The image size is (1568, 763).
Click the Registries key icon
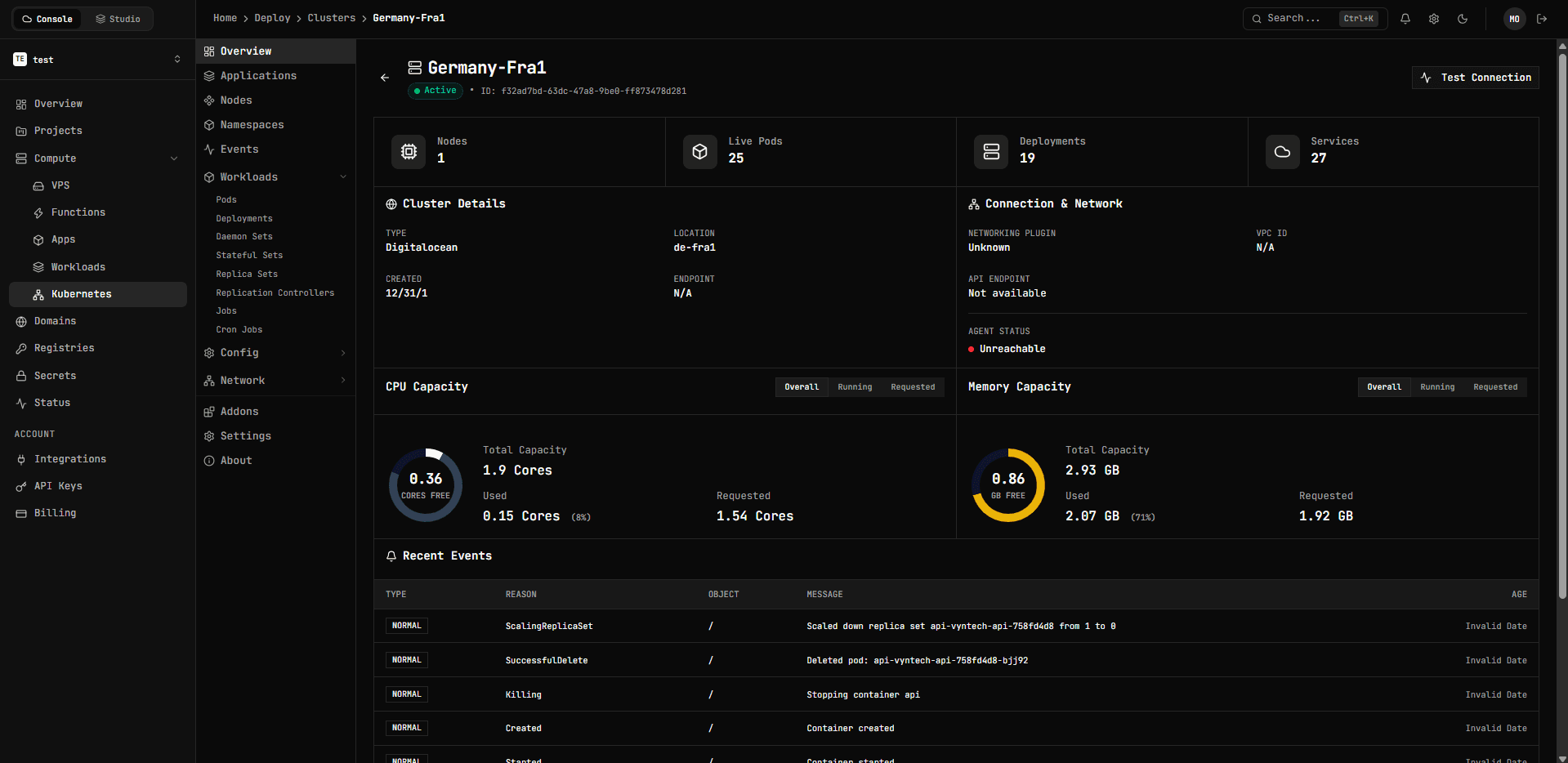point(21,348)
